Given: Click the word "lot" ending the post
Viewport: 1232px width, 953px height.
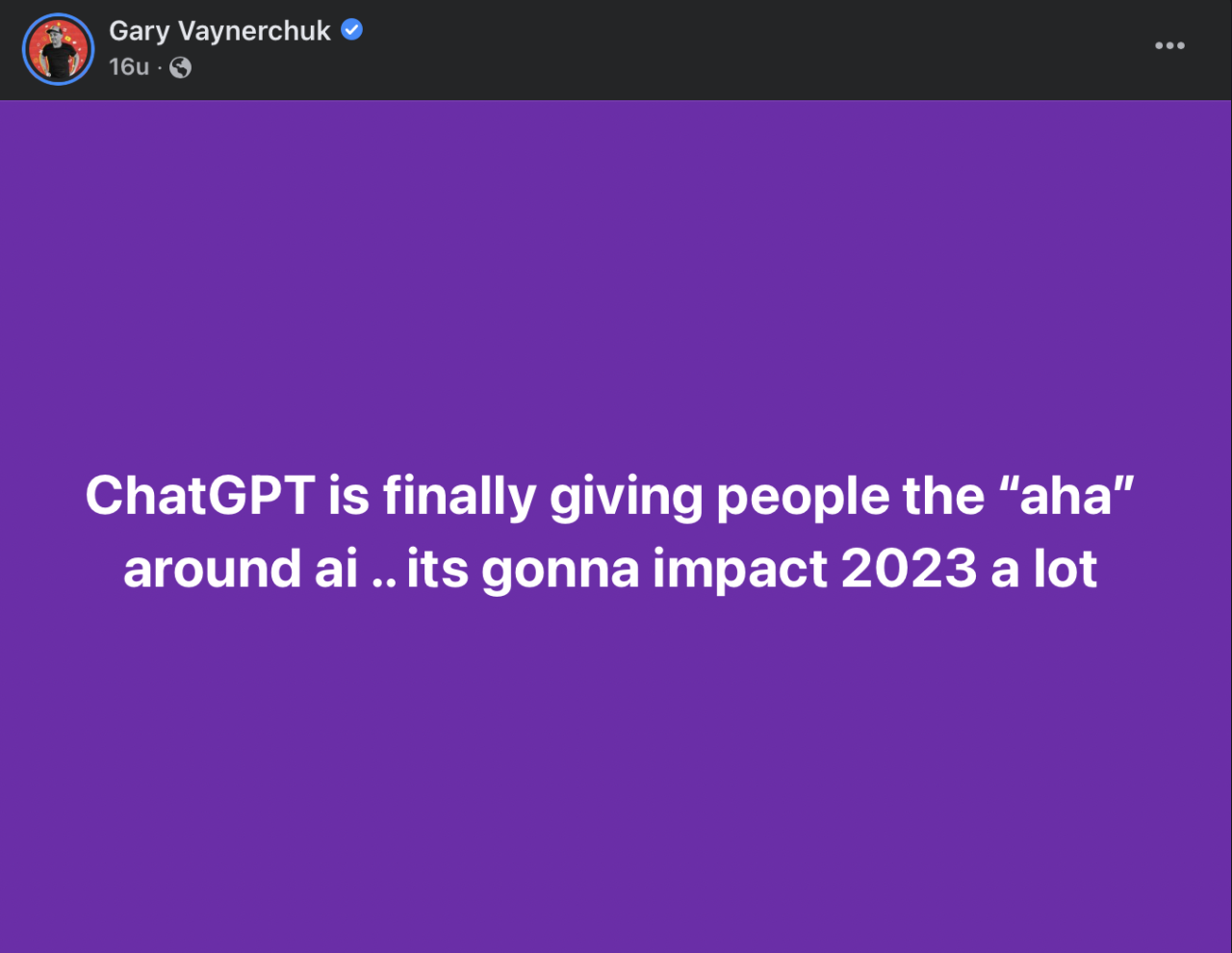Looking at the screenshot, I should coord(1065,568).
